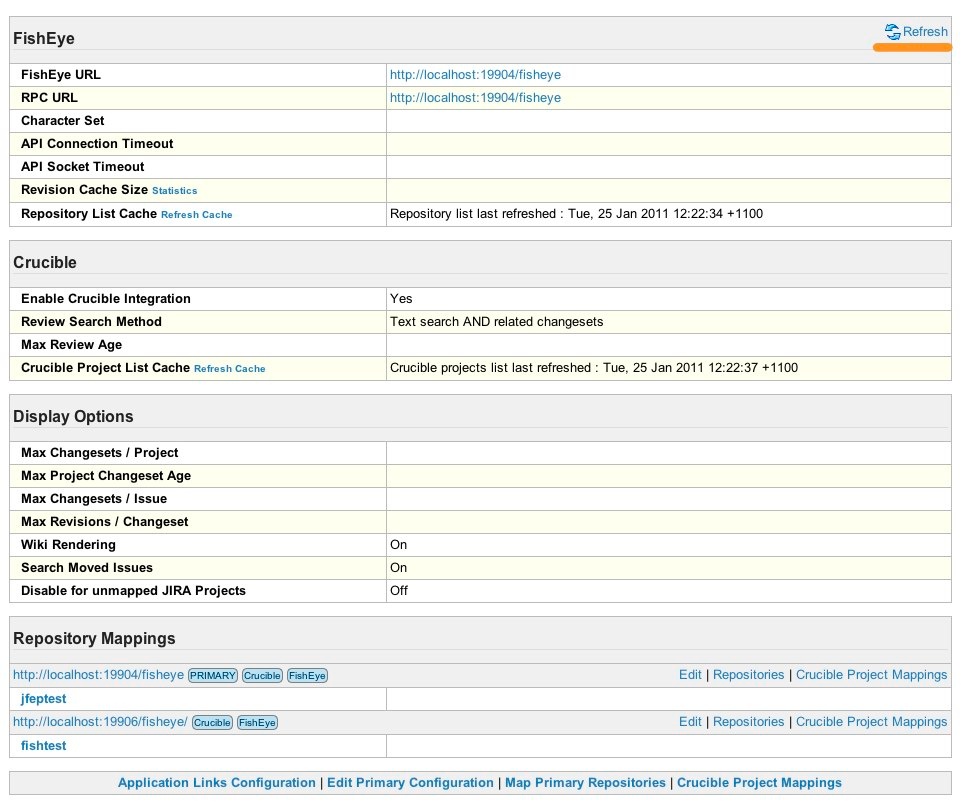
Task: Click Crucible badge on localhost:19904 mapping
Action: (x=262, y=676)
